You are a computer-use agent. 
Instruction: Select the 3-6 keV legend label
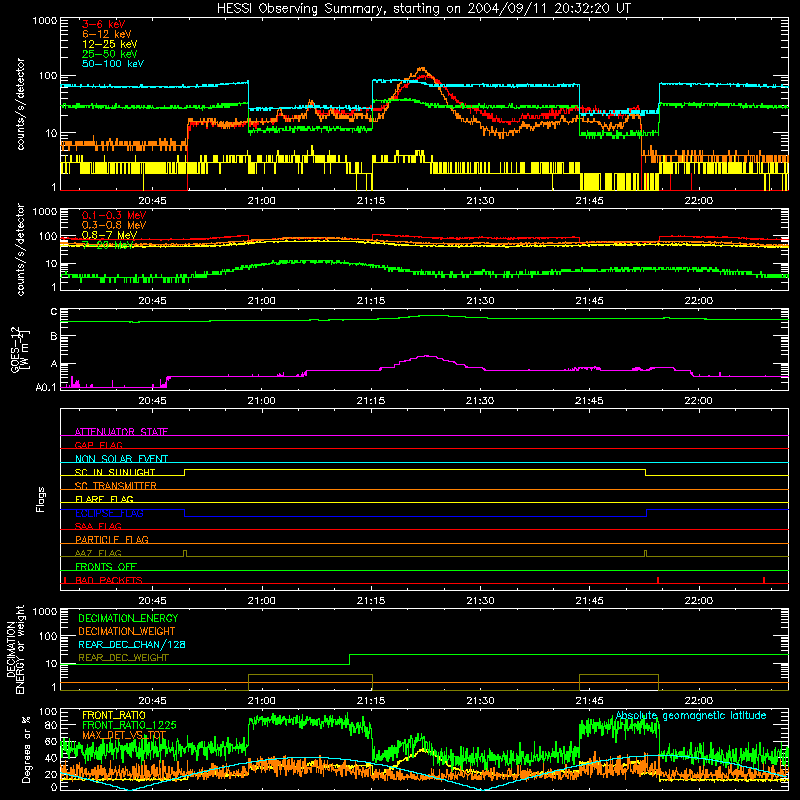[103, 24]
